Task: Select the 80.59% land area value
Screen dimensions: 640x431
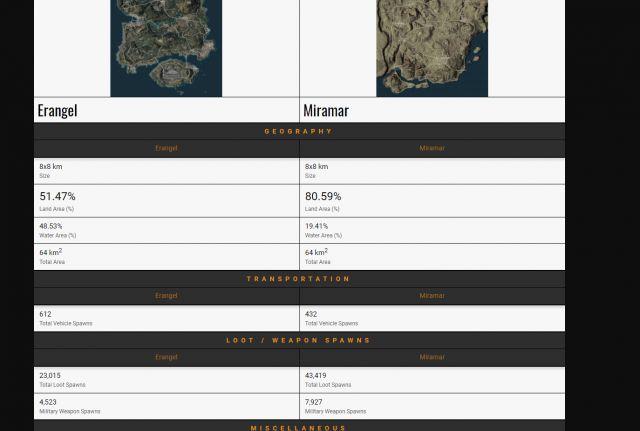Action: point(323,196)
